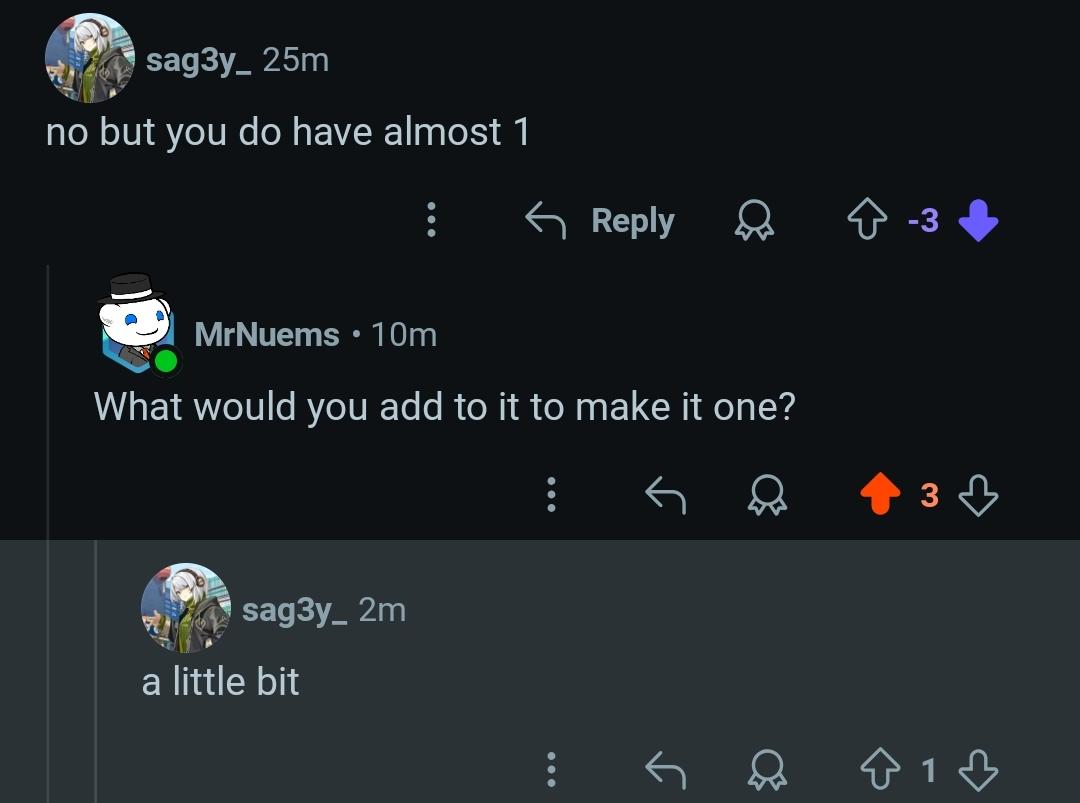View sag3y_ avatar on the 2m comment
Image resolution: width=1080 pixels, height=803 pixels.
coord(186,608)
